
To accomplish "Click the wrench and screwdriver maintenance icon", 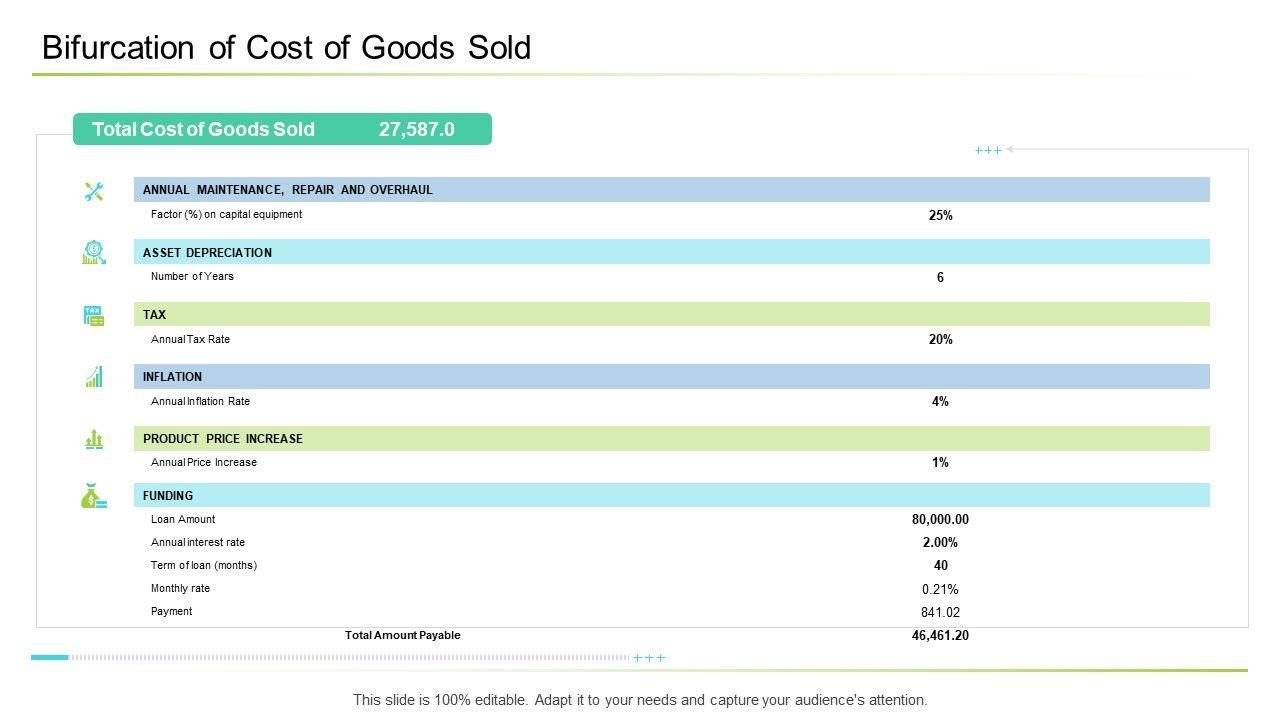I will pyautogui.click(x=94, y=191).
